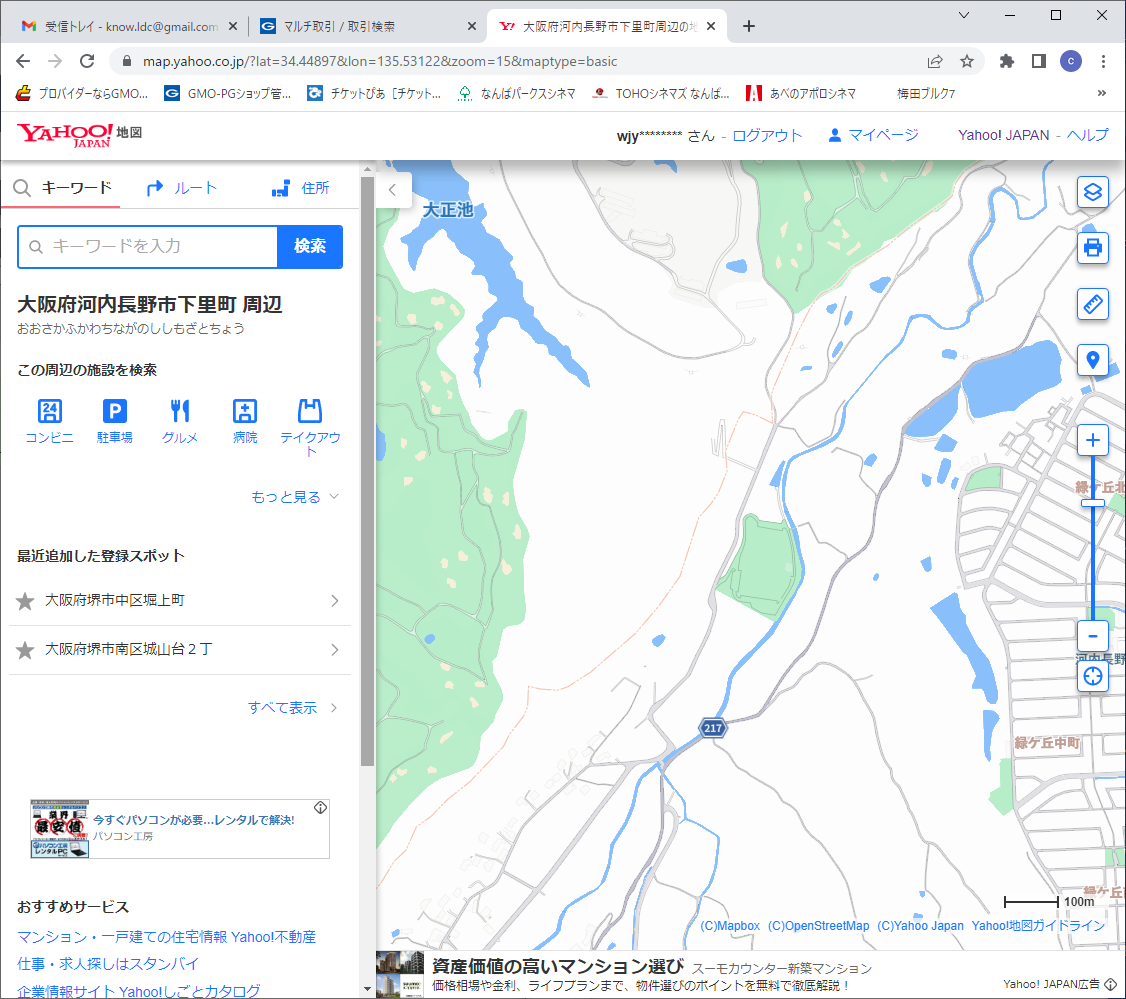Switch to the 住所 tab

click(301, 188)
